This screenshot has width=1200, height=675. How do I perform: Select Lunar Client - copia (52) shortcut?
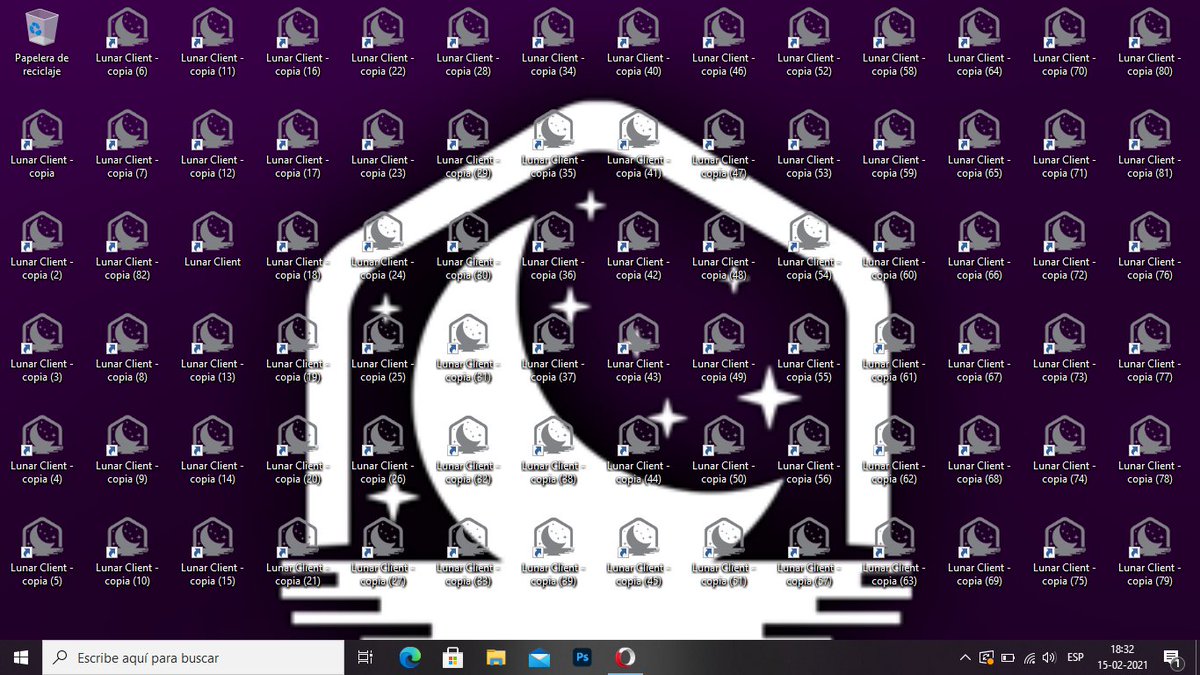point(809,44)
